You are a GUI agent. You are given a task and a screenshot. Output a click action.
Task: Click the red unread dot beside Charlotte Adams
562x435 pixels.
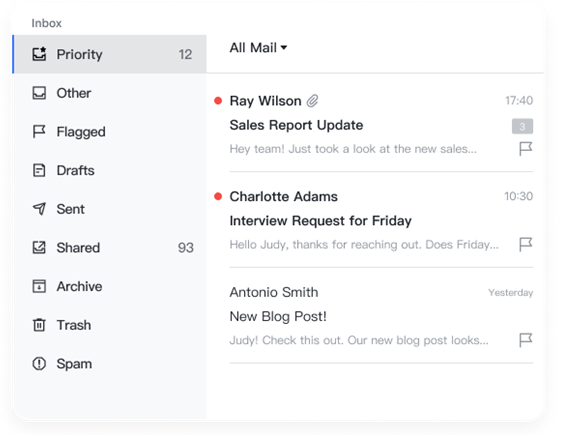pos(218,196)
